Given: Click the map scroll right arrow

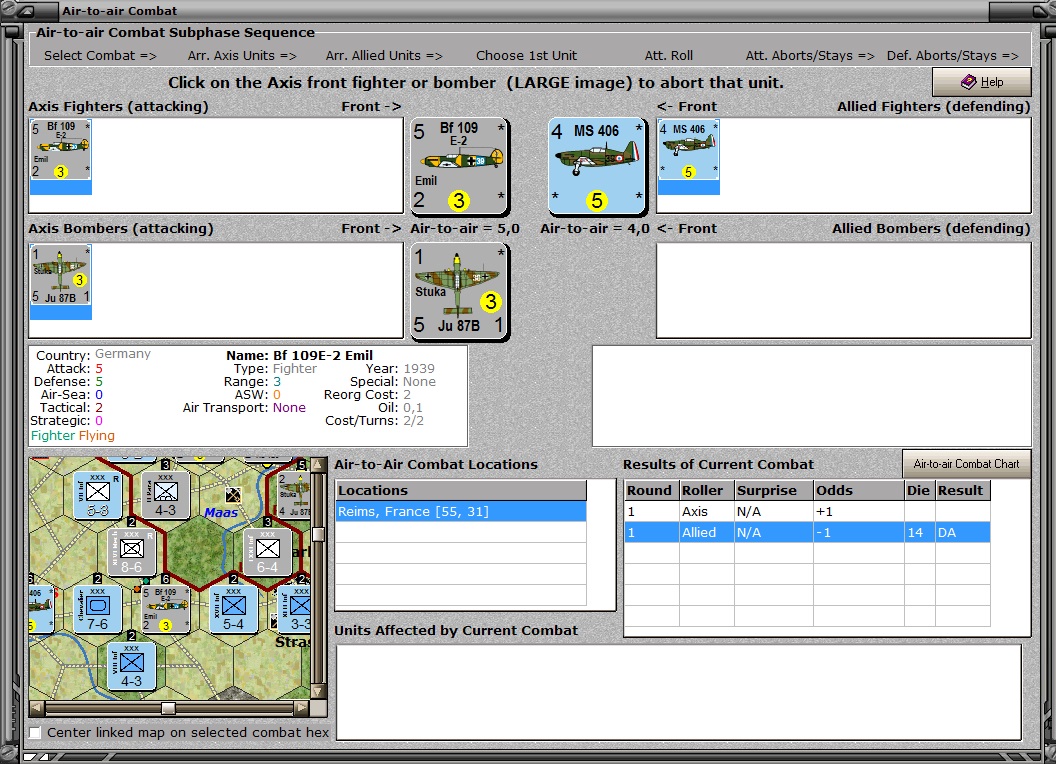Looking at the screenshot, I should pos(302,707).
